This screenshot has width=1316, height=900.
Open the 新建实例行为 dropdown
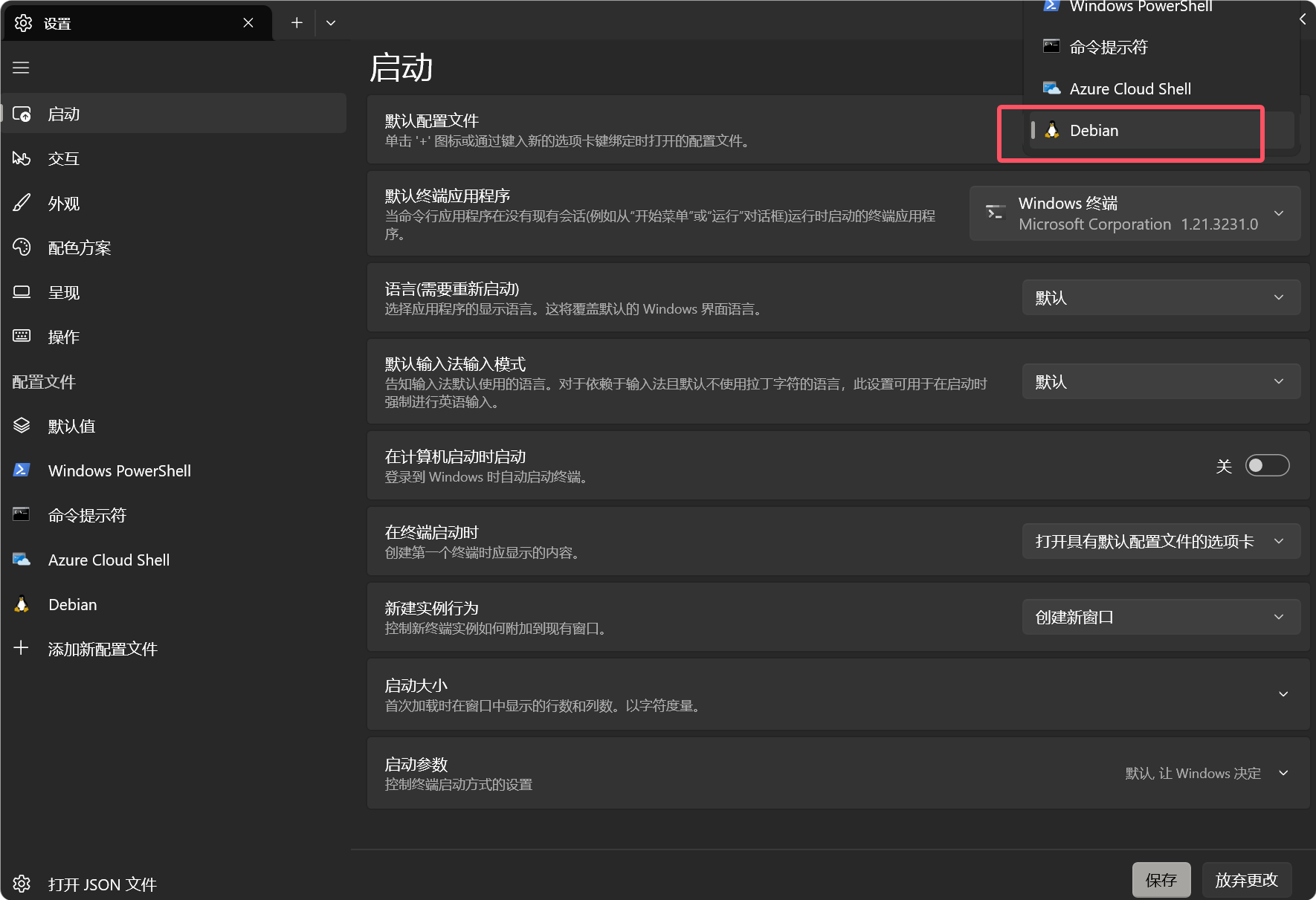(x=1160, y=616)
